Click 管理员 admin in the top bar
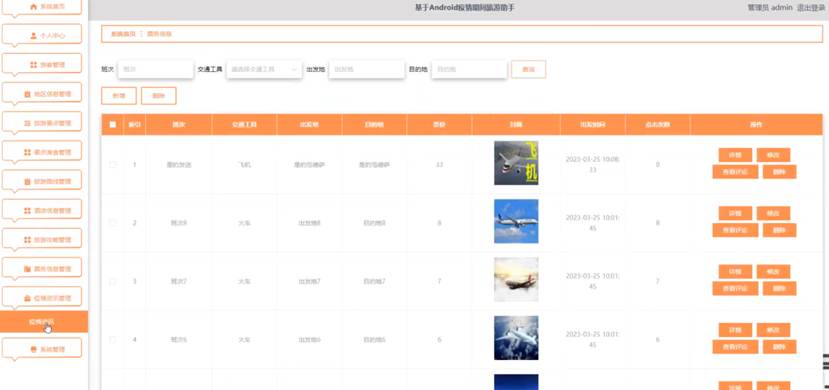This screenshot has height=390, width=829. pos(770,7)
